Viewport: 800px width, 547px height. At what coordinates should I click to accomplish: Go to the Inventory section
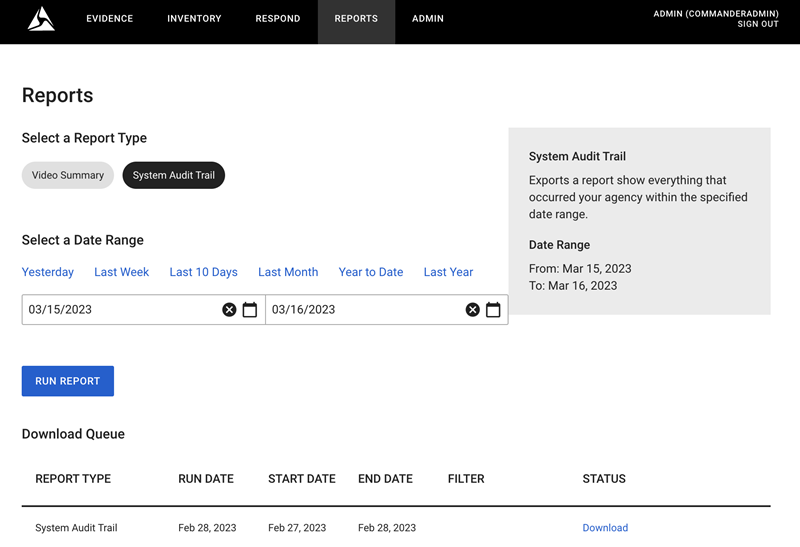(x=194, y=19)
